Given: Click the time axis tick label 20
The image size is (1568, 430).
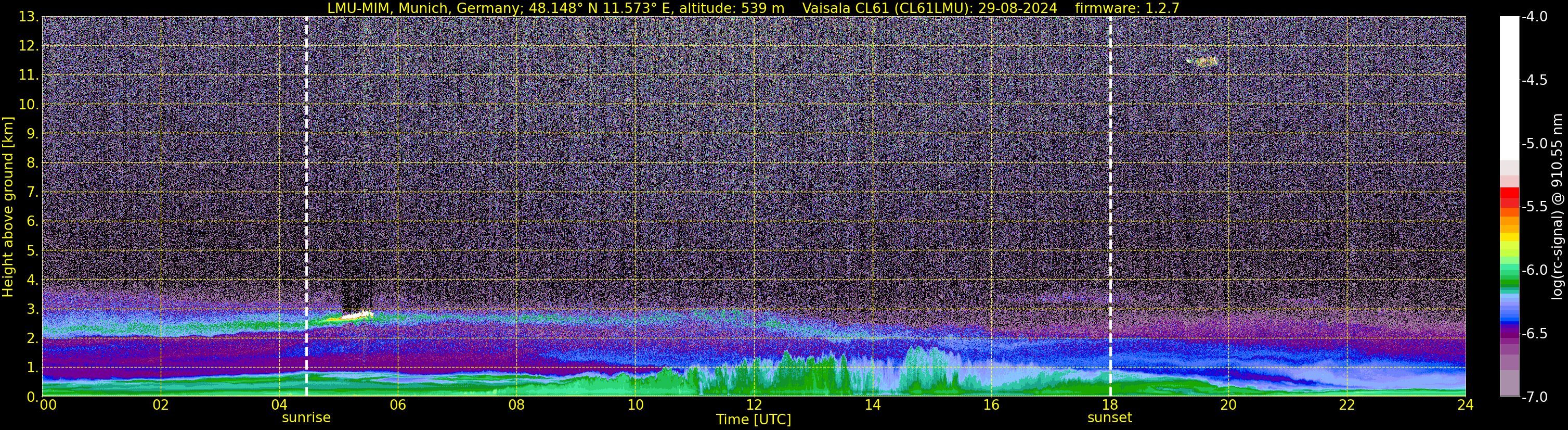Looking at the screenshot, I should click(x=1228, y=405).
